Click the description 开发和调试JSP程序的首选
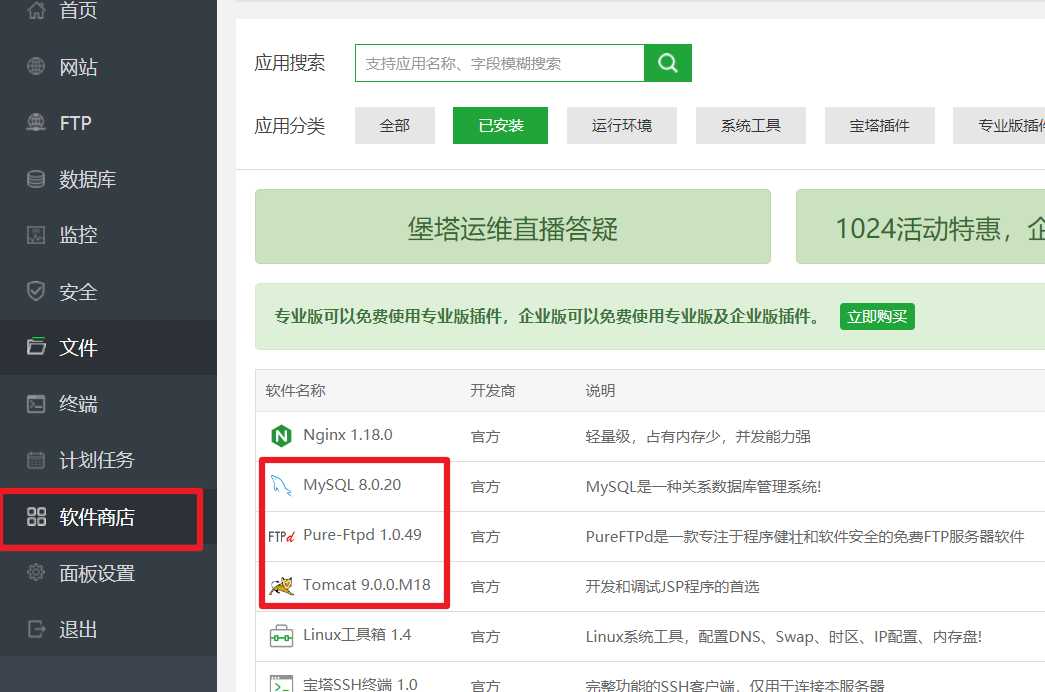This screenshot has width=1045, height=692. click(x=672, y=587)
